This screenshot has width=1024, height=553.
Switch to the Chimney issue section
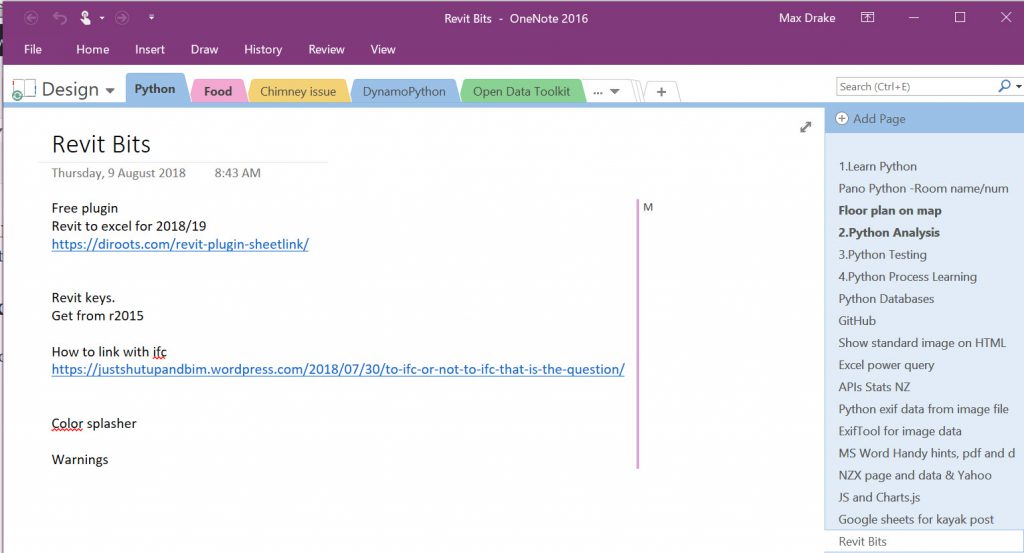(298, 91)
